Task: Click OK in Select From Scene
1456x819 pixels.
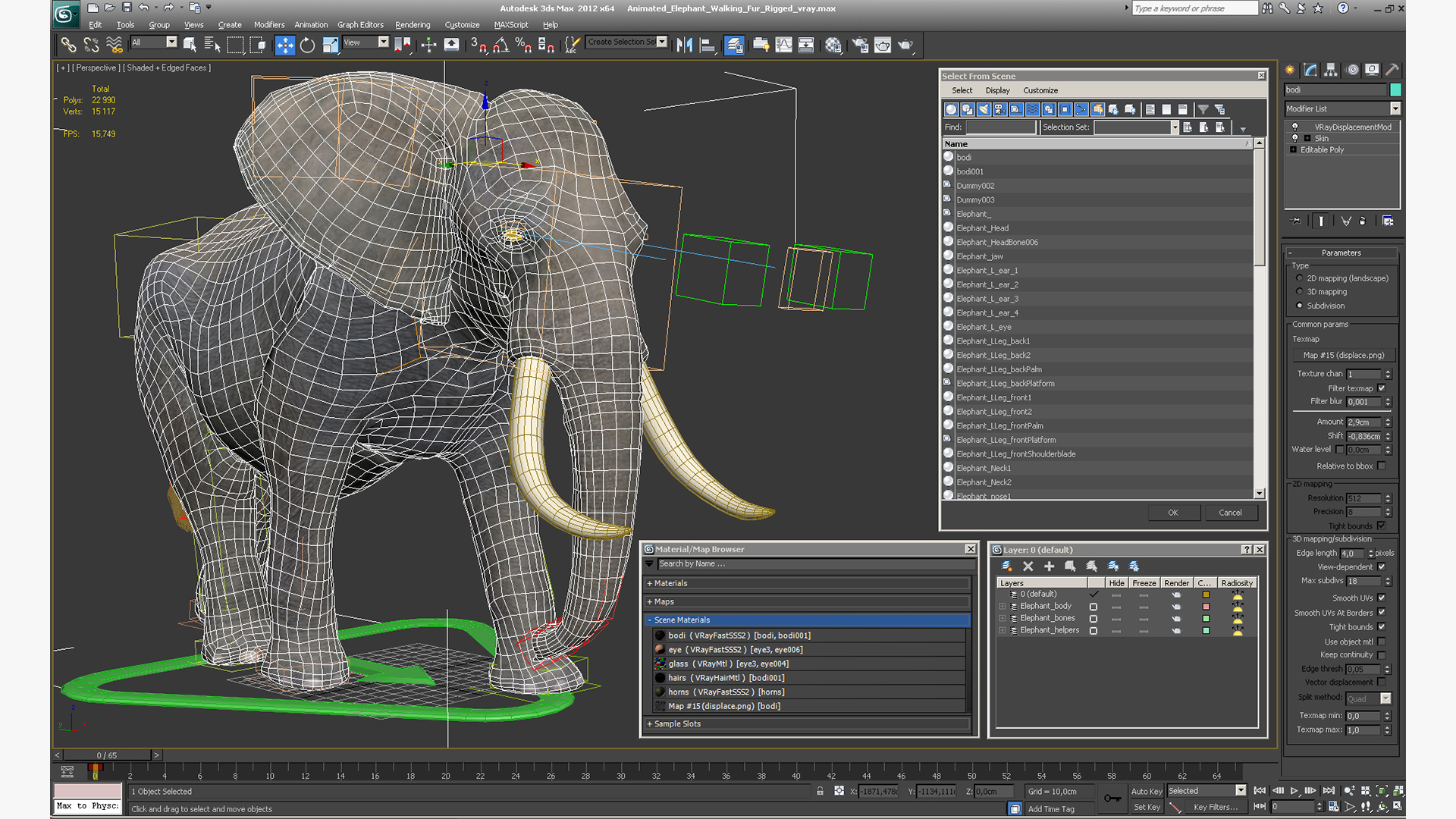Action: 1173,513
